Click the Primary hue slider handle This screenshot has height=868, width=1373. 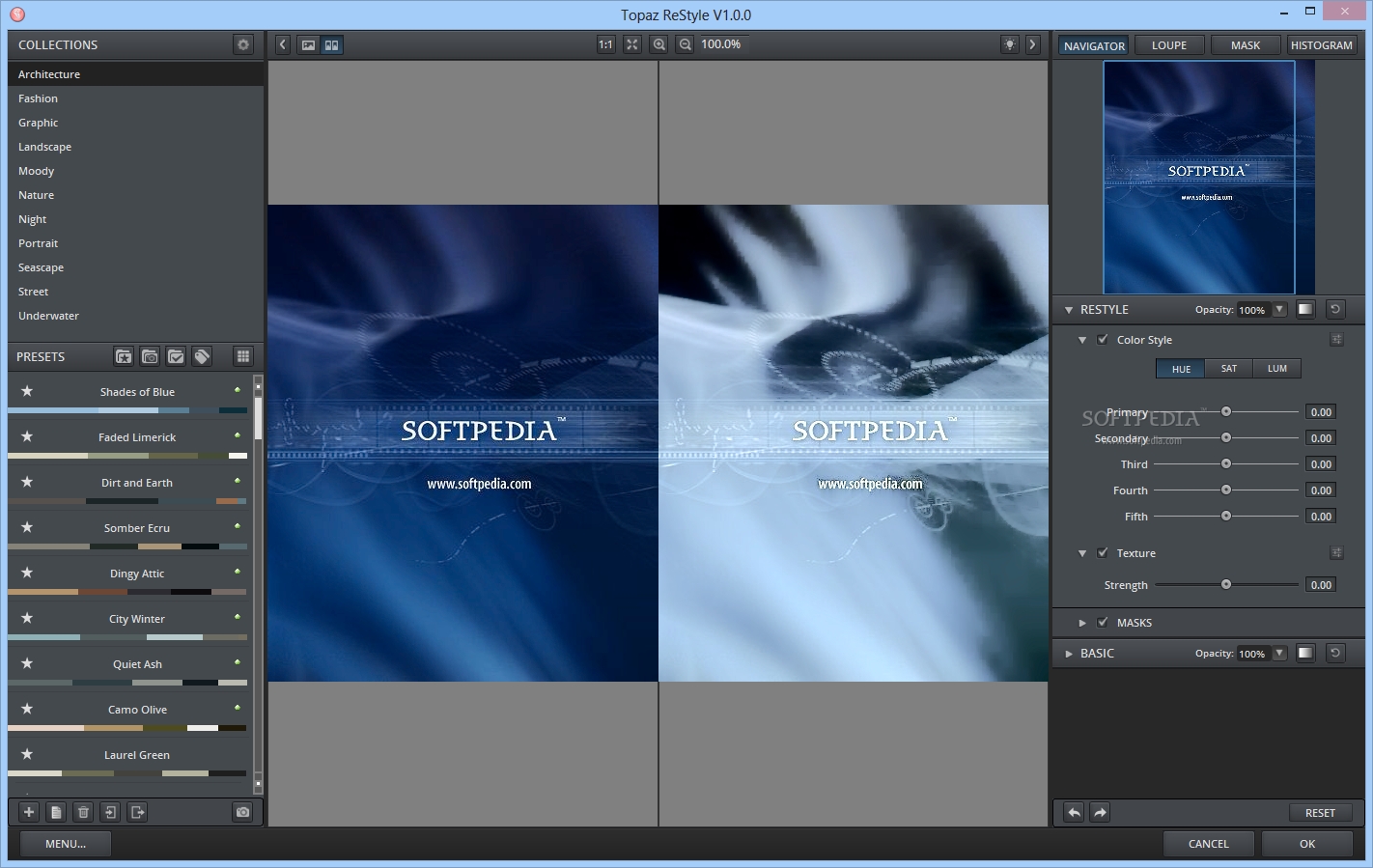[x=1226, y=411]
